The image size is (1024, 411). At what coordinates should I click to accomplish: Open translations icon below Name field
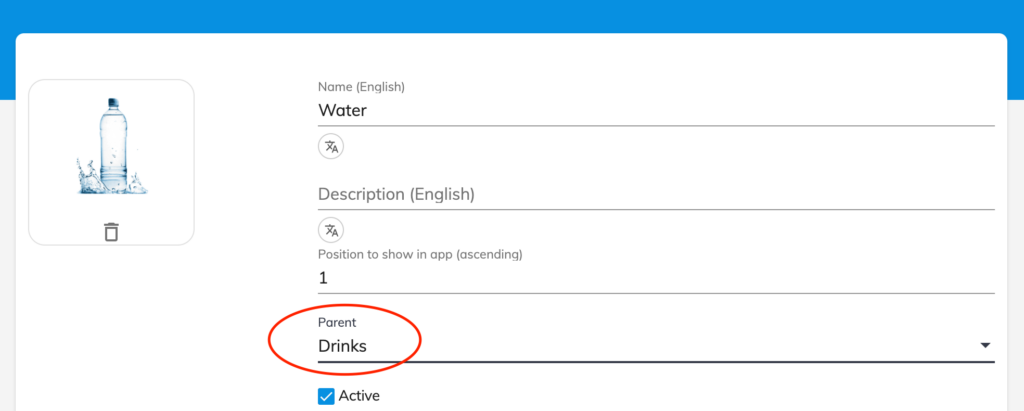331,146
